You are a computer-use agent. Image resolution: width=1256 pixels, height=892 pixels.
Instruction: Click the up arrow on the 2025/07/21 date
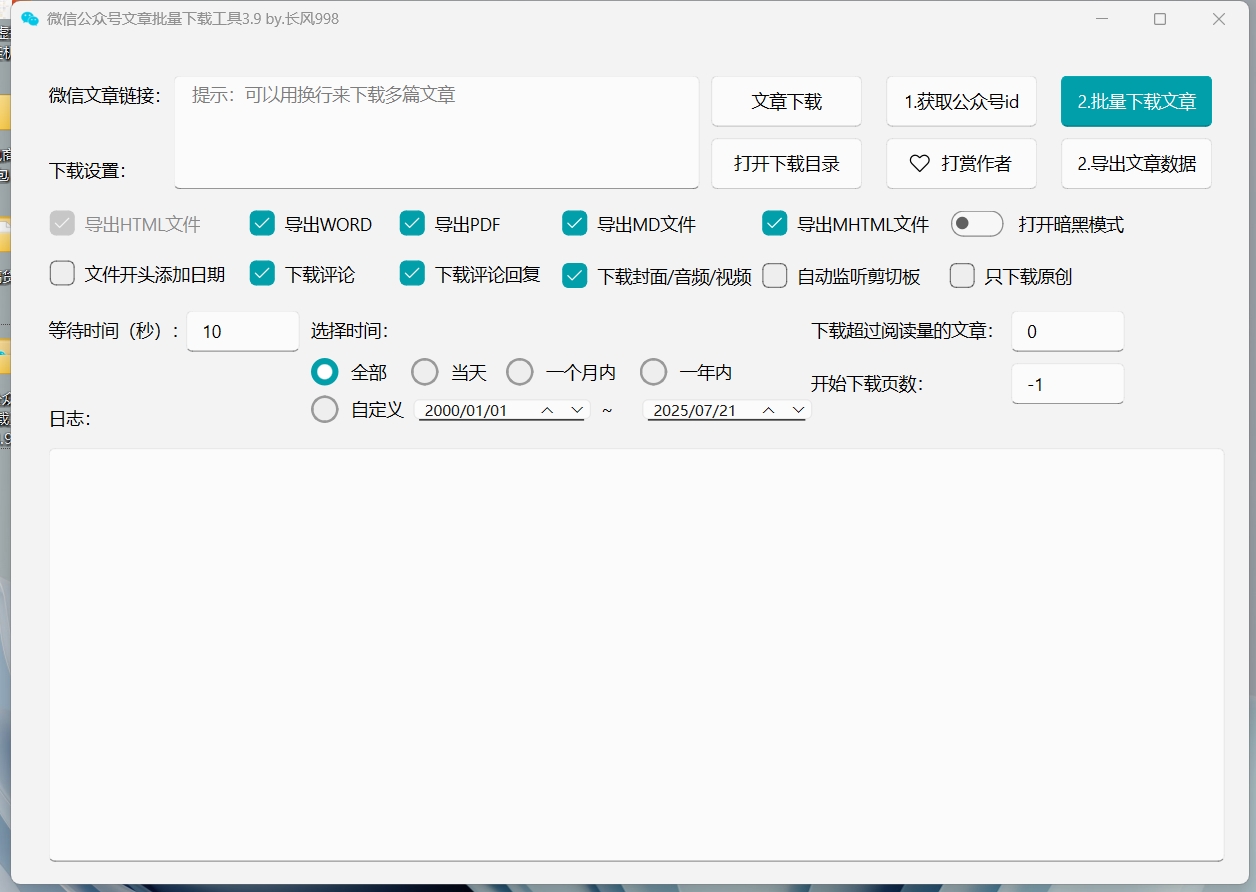pyautogui.click(x=768, y=410)
